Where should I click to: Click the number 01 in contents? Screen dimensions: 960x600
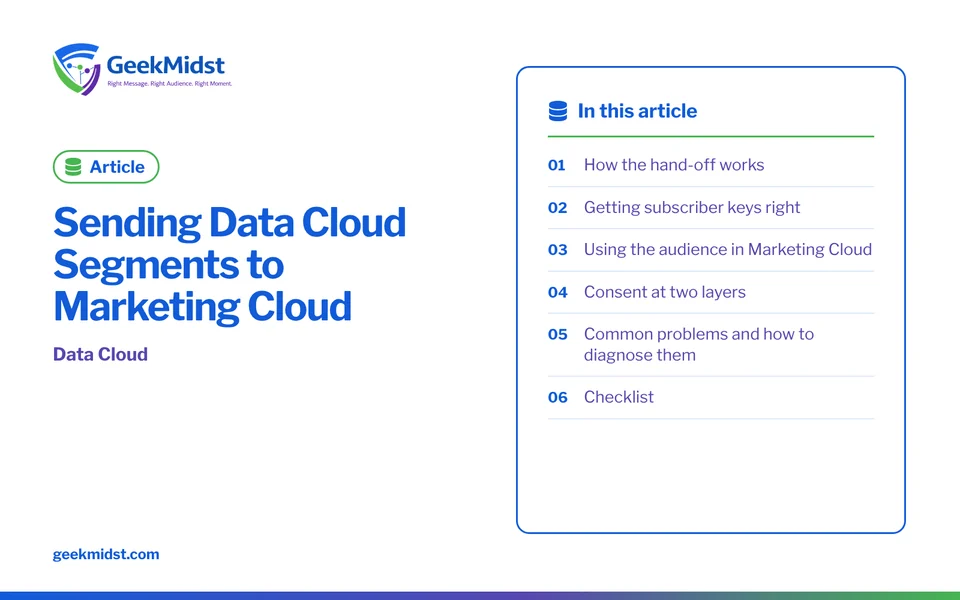click(x=557, y=165)
